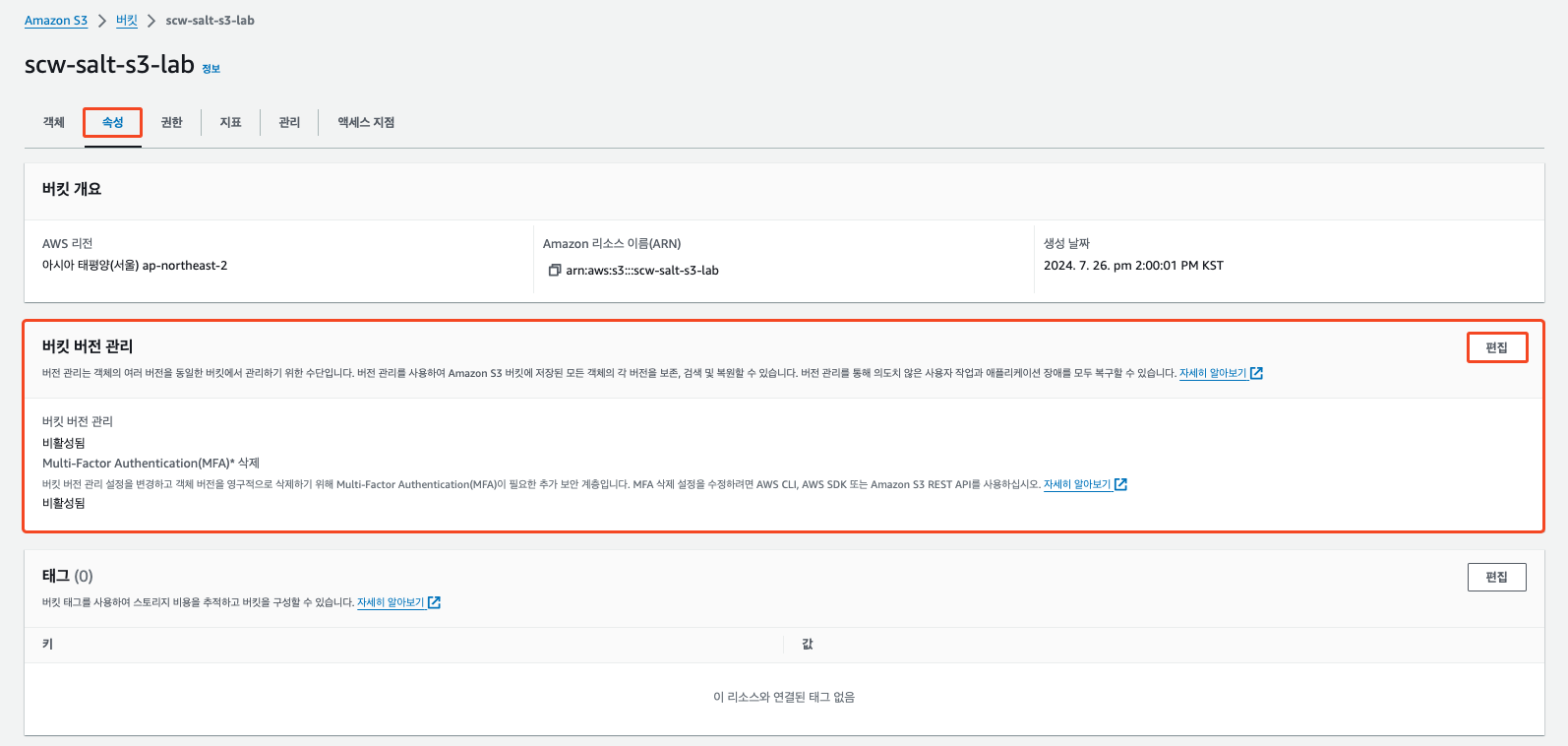Go back to 버킷 list via breadcrumb

tap(127, 21)
